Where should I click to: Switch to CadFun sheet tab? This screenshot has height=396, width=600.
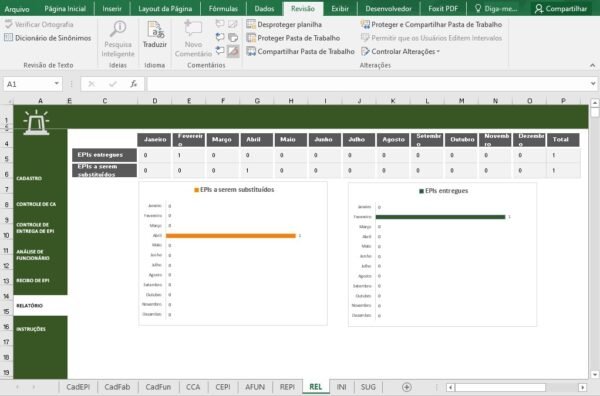[x=158, y=387]
